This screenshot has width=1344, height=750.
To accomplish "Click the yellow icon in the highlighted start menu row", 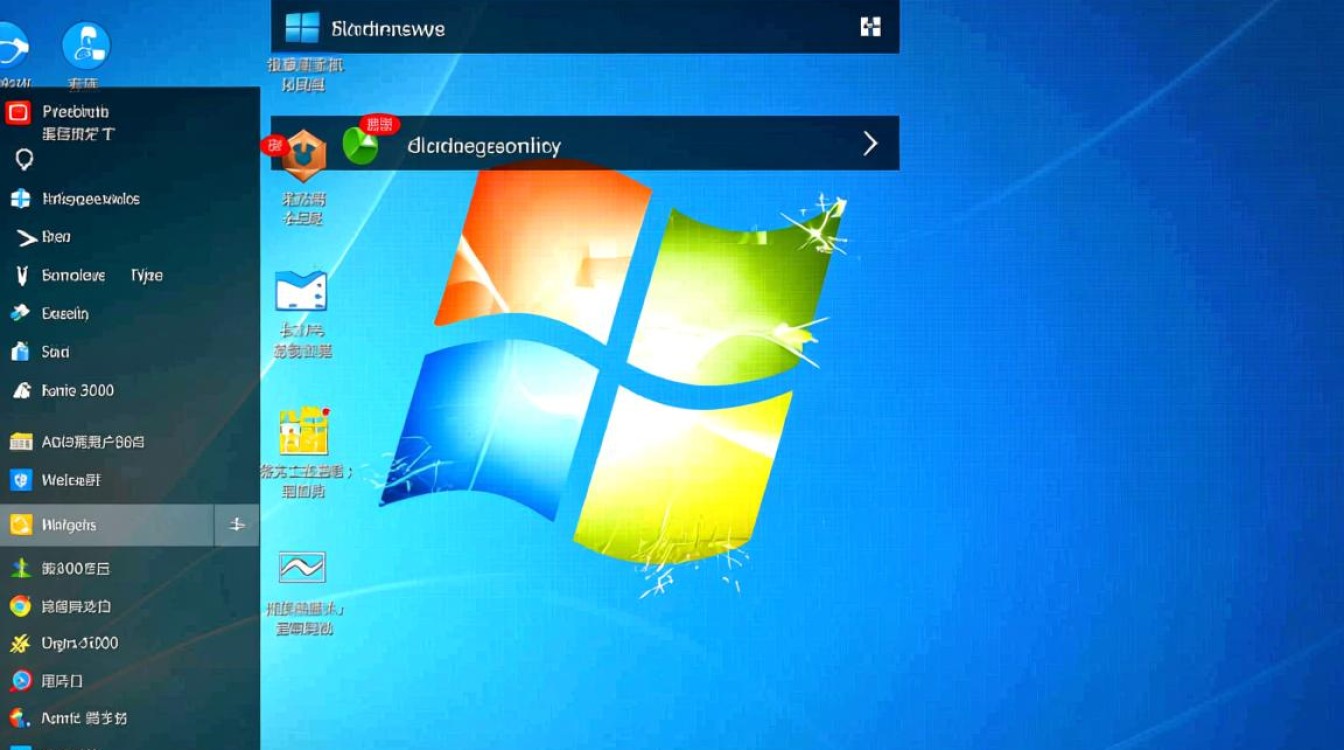I will point(21,524).
